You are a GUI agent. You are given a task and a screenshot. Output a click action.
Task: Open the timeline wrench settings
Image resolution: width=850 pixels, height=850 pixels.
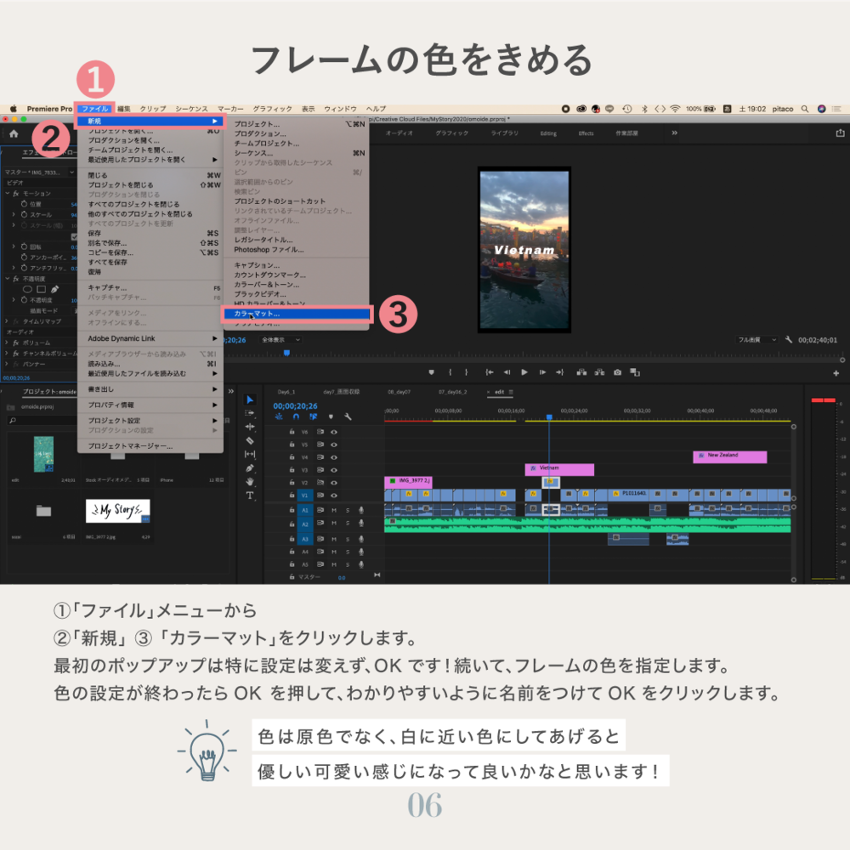pyautogui.click(x=348, y=417)
